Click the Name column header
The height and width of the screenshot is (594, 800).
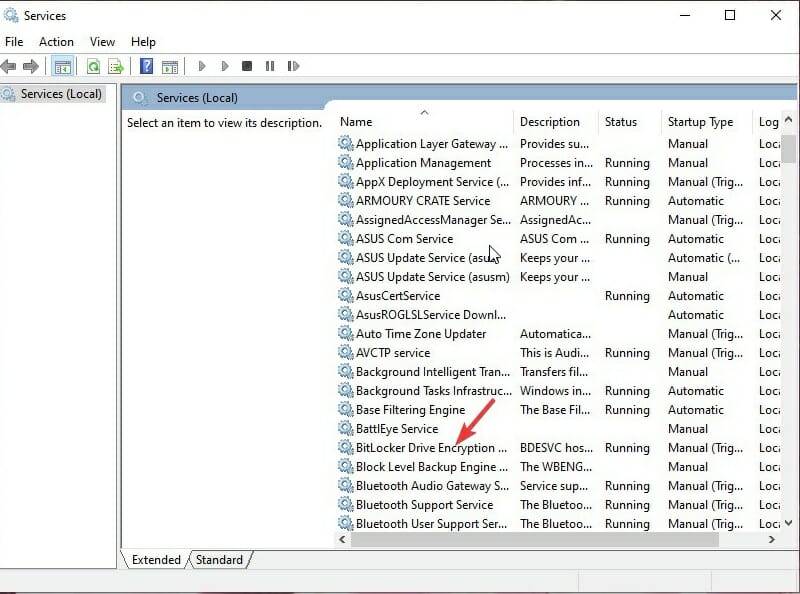pos(356,121)
